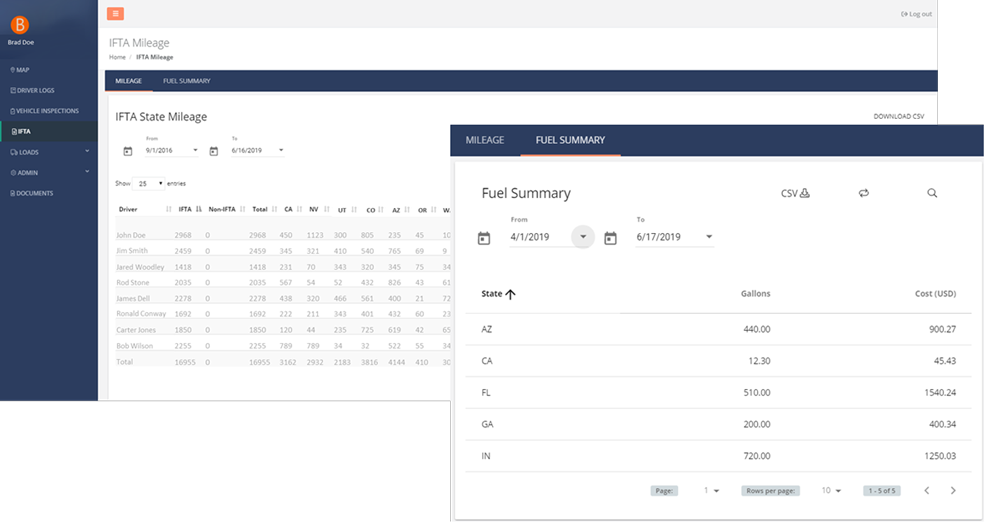Click the Download CSV button
The width and height of the screenshot is (1000, 522).
[899, 116]
